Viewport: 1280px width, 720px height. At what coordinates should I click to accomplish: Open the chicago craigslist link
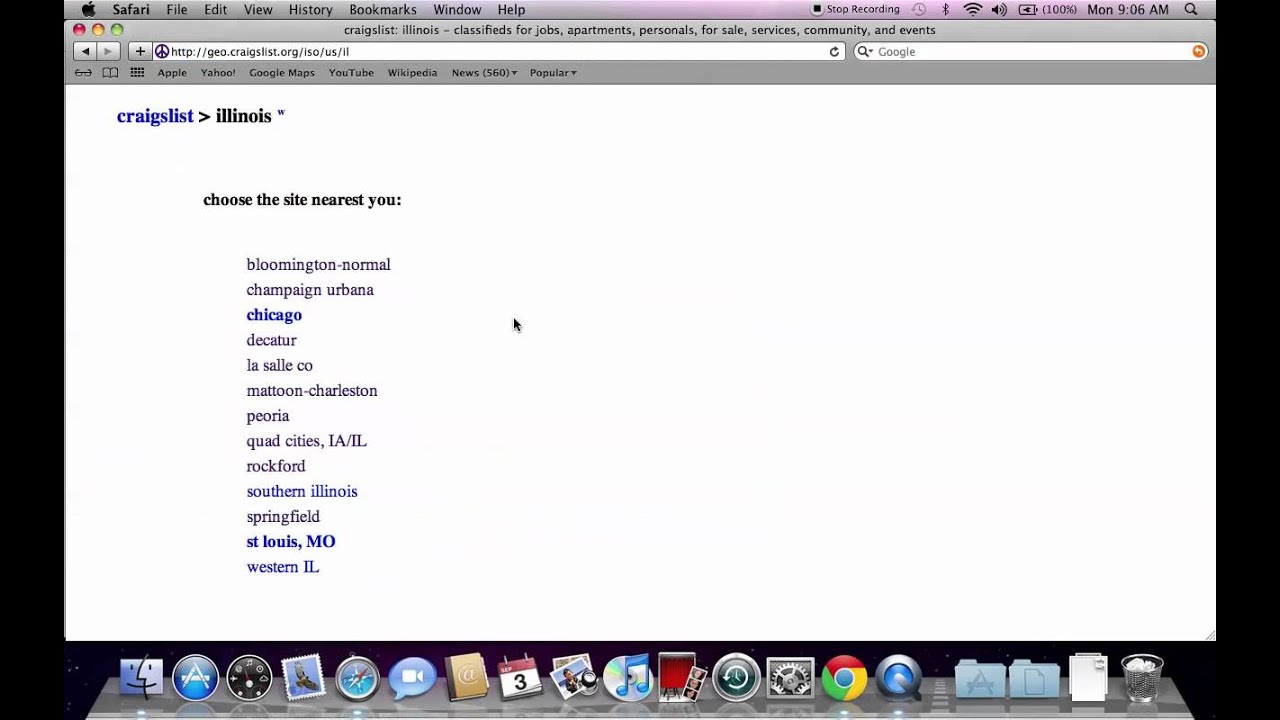(274, 315)
